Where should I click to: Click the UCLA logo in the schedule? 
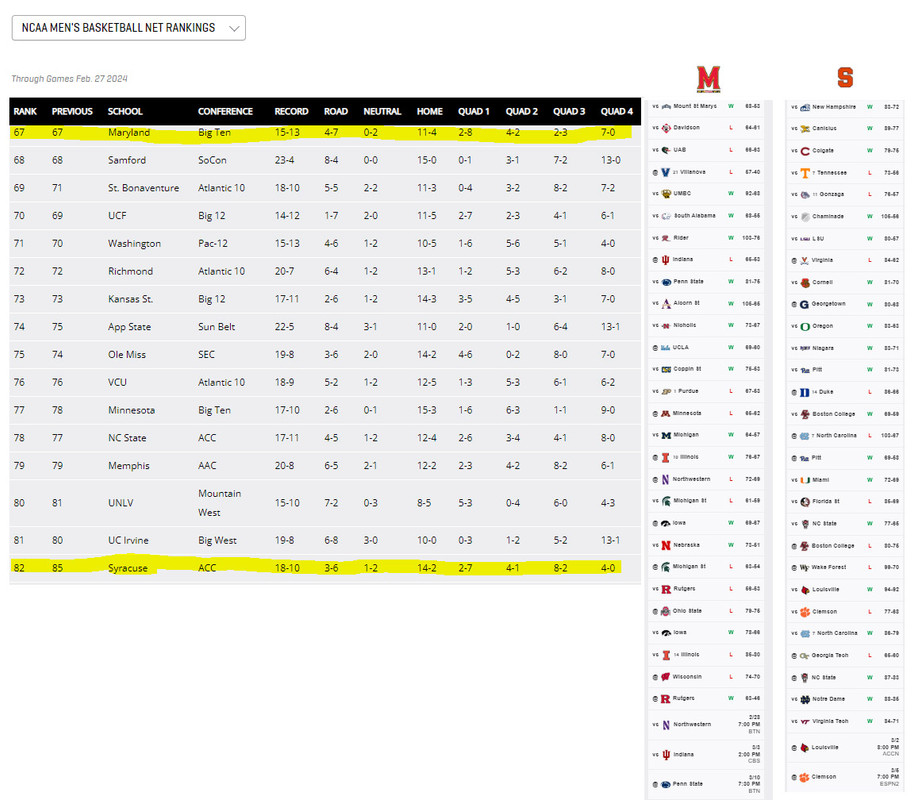[x=665, y=348]
